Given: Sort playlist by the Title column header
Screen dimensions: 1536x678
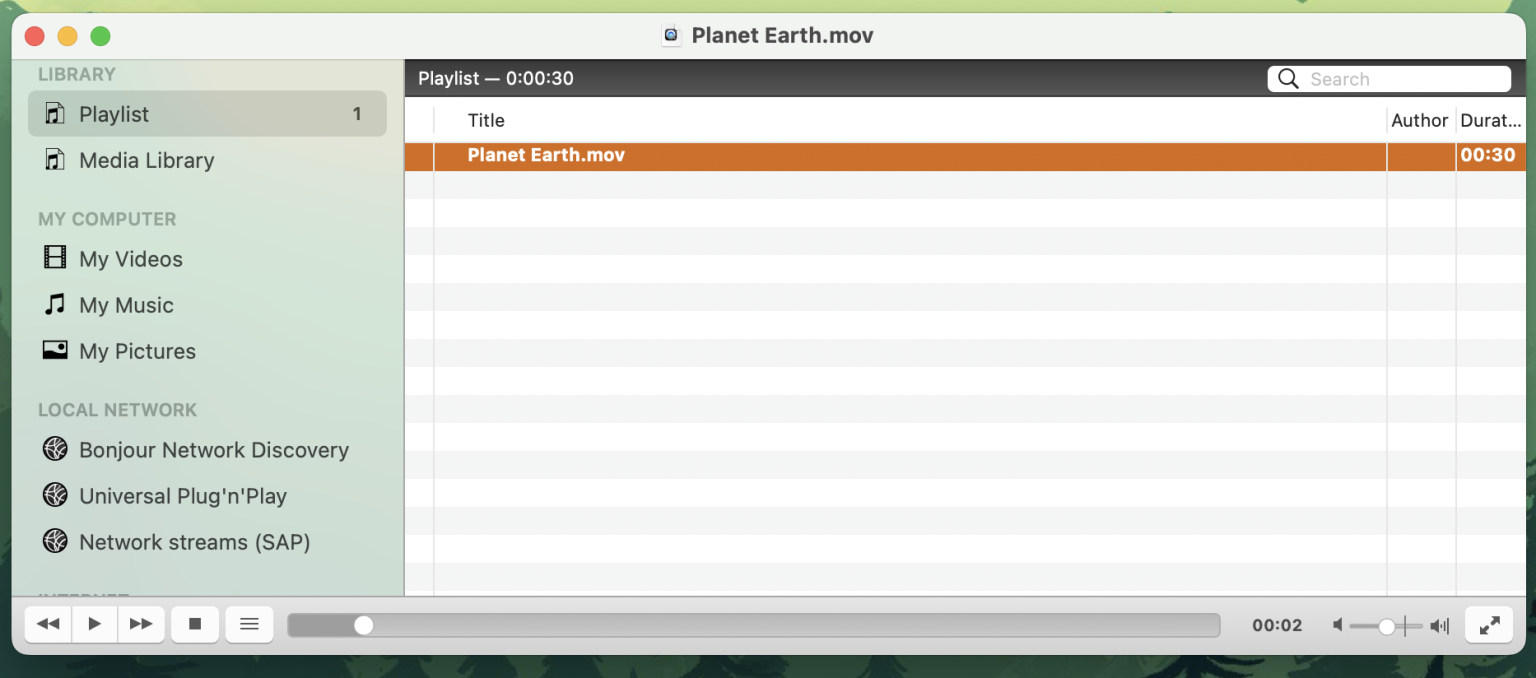Looking at the screenshot, I should (486, 120).
